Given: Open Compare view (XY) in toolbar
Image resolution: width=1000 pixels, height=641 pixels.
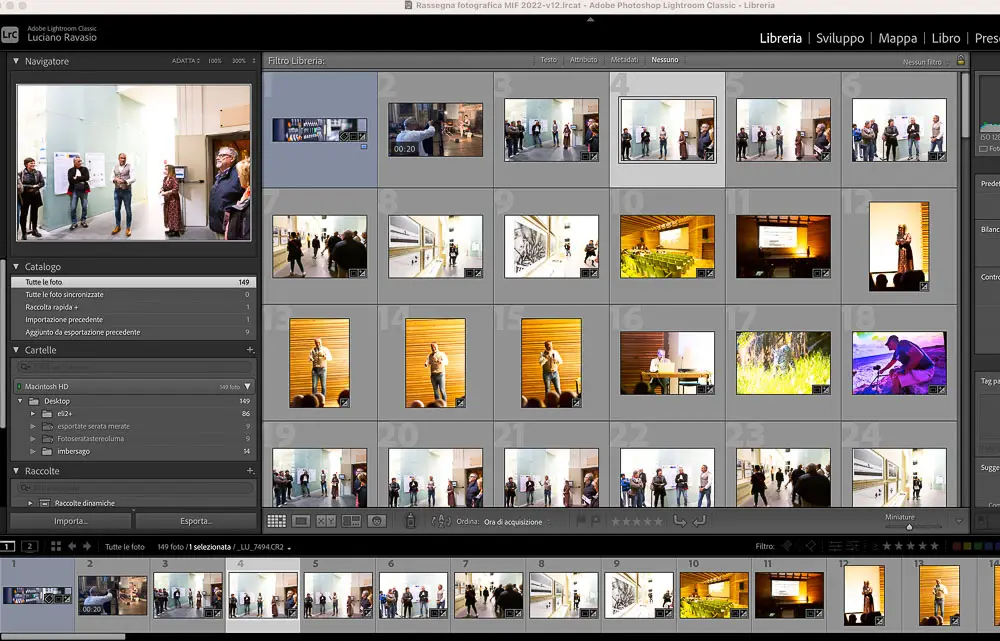Looking at the screenshot, I should (x=326, y=521).
